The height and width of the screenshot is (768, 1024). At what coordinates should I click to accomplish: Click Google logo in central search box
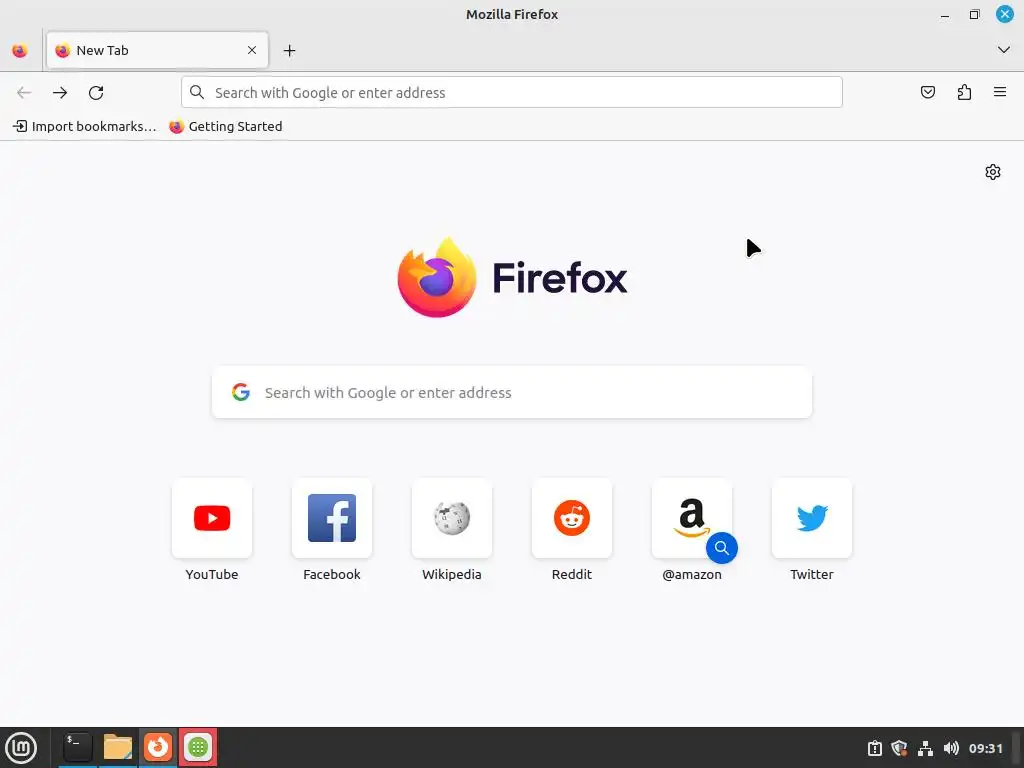coord(241,392)
